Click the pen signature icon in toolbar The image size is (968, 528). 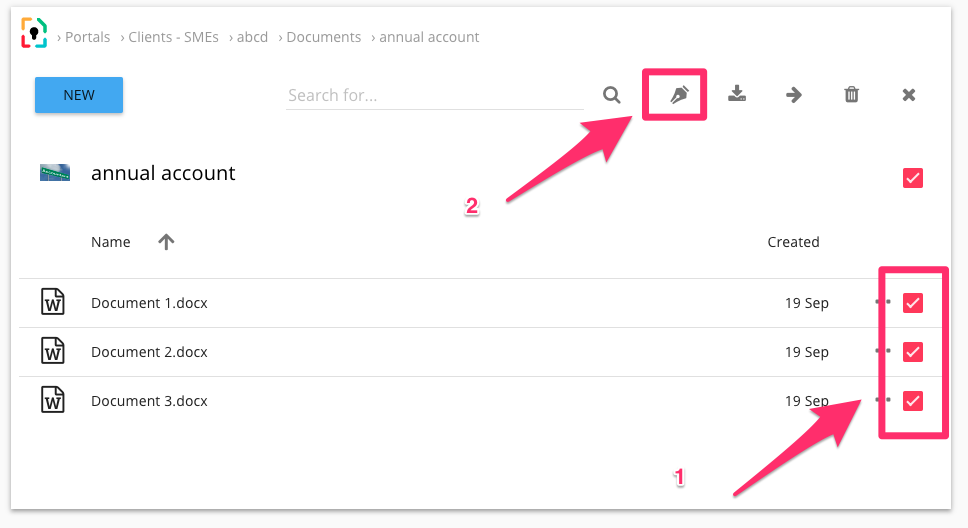click(679, 95)
